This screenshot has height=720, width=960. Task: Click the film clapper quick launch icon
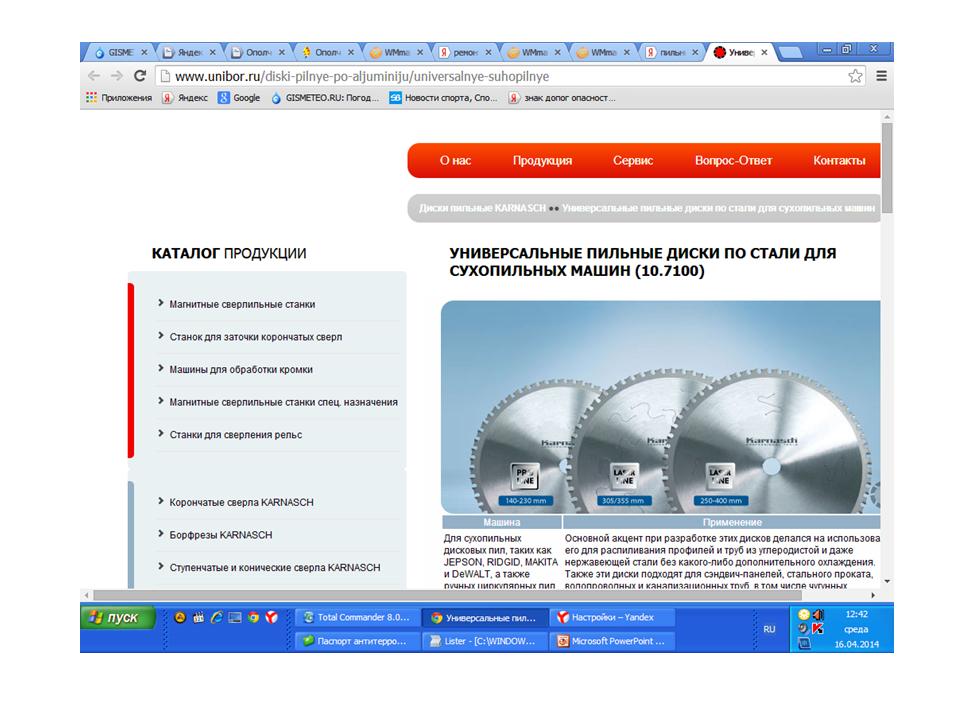(198, 617)
